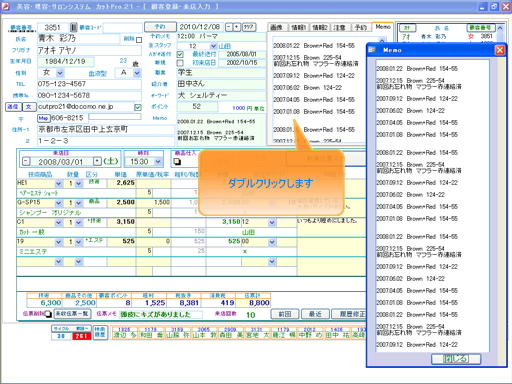Screen dimensions: 512x384
Task: Select customer 2929 森田 in the bottom strip
Action: (x=230, y=333)
